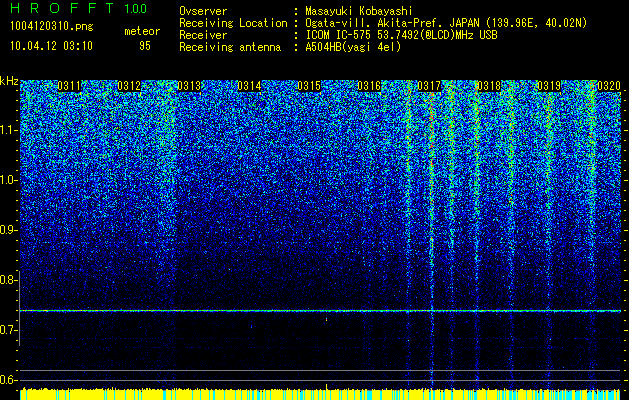Click the 1.0 kHz axis label

pos(8,180)
